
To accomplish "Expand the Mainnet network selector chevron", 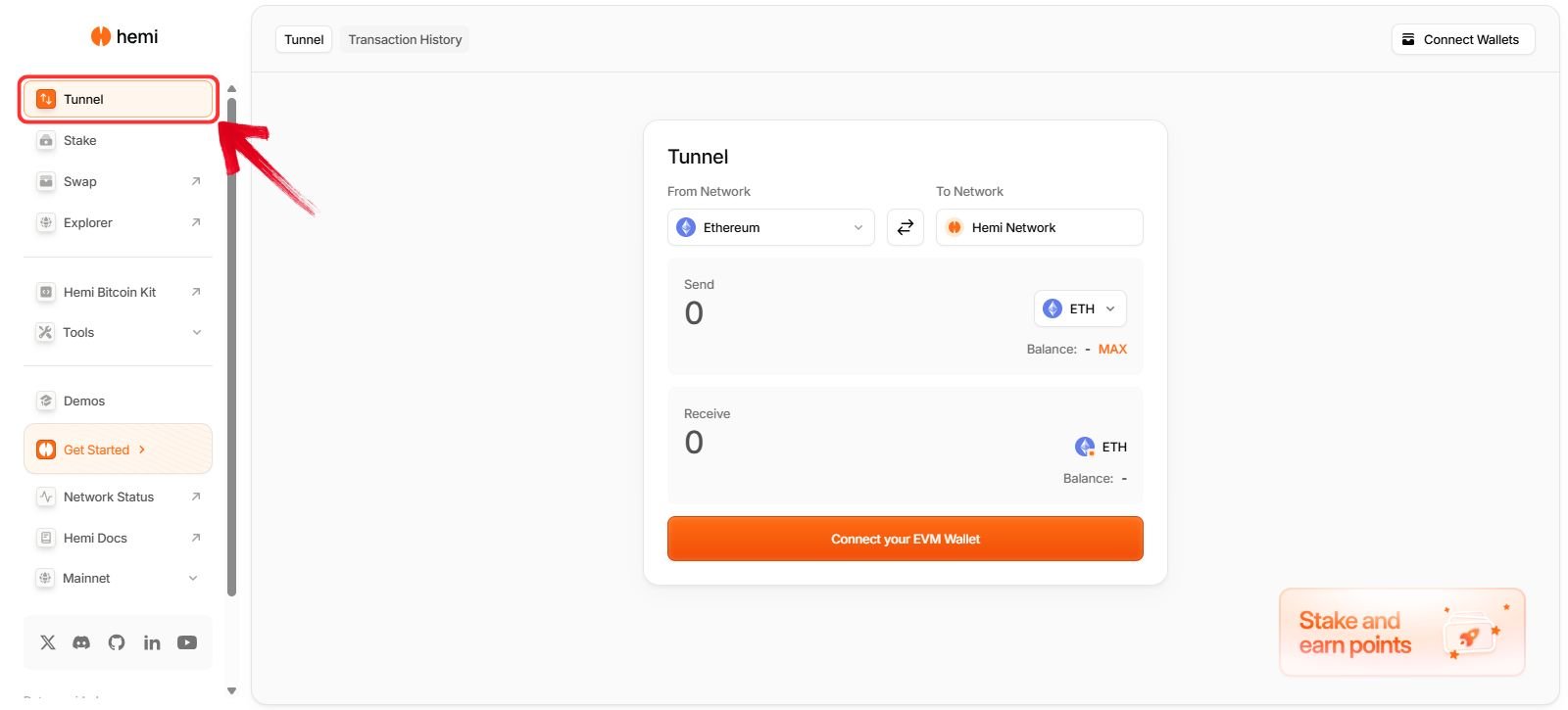I will click(x=193, y=578).
